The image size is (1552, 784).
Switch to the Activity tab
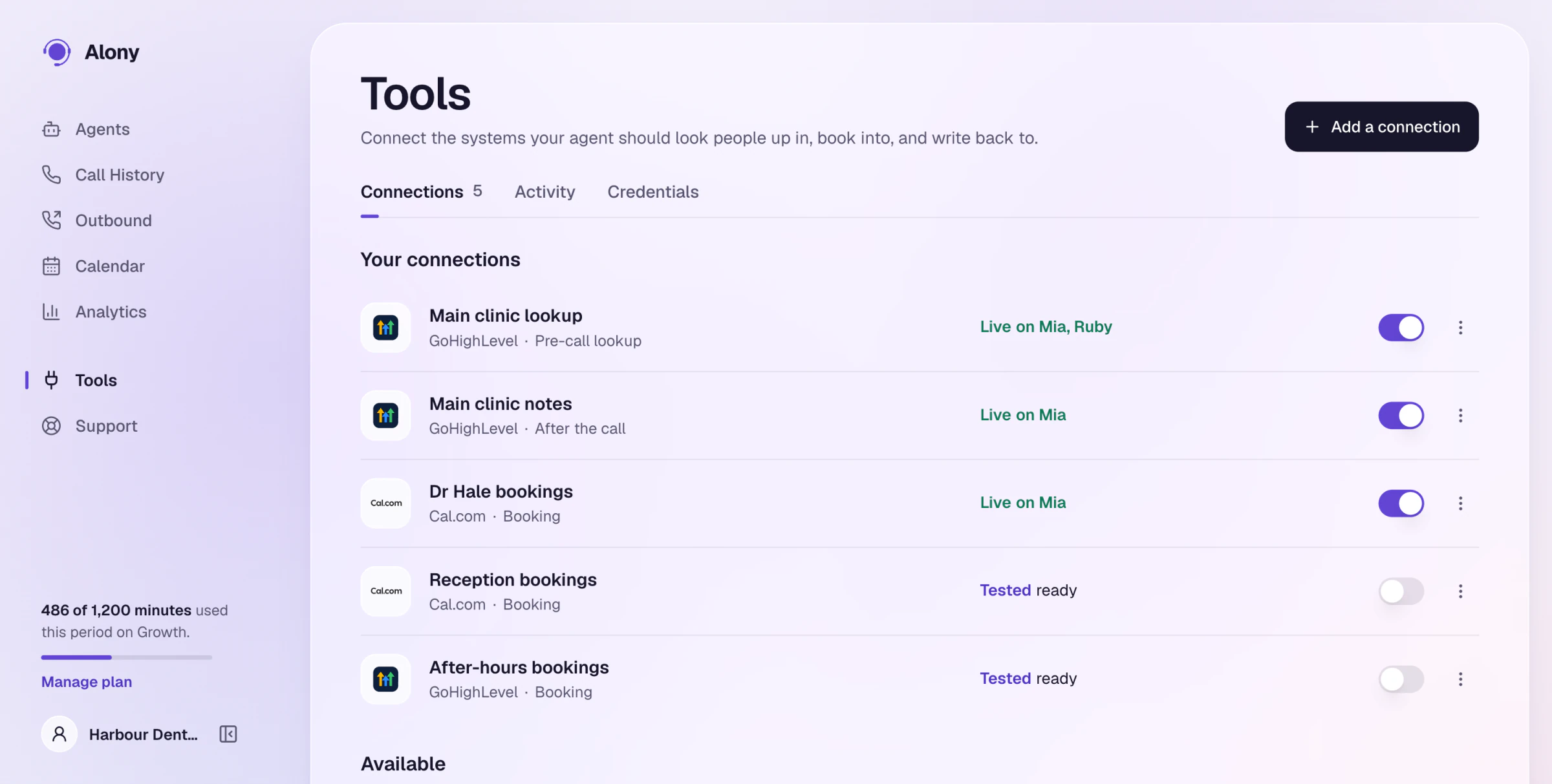(x=544, y=192)
